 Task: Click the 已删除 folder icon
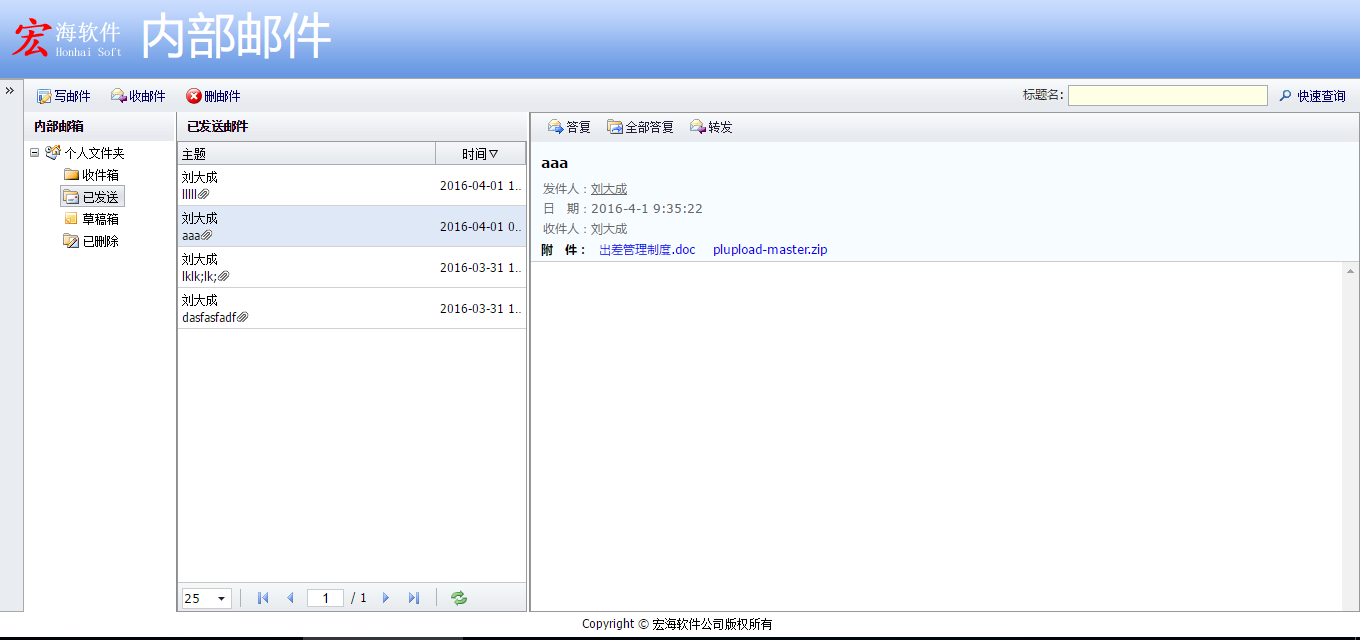71,241
